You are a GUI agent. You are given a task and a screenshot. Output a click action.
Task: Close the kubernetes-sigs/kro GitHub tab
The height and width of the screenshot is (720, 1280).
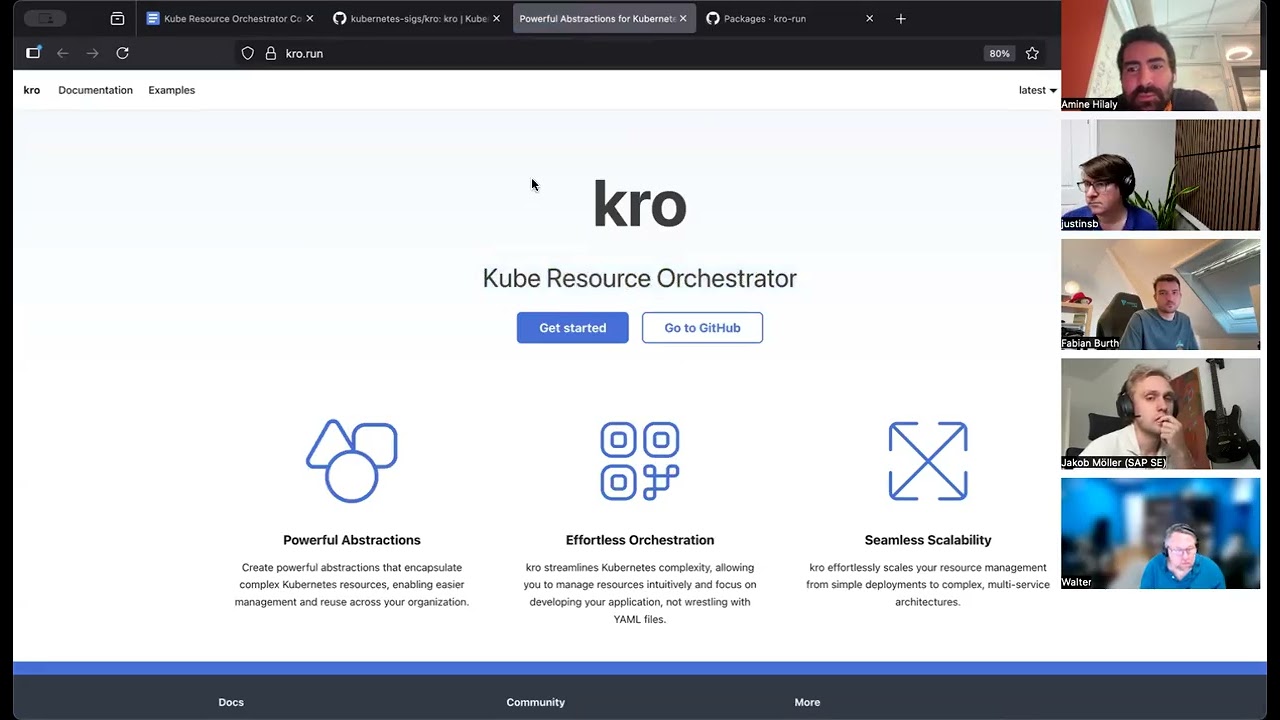pyautogui.click(x=496, y=18)
